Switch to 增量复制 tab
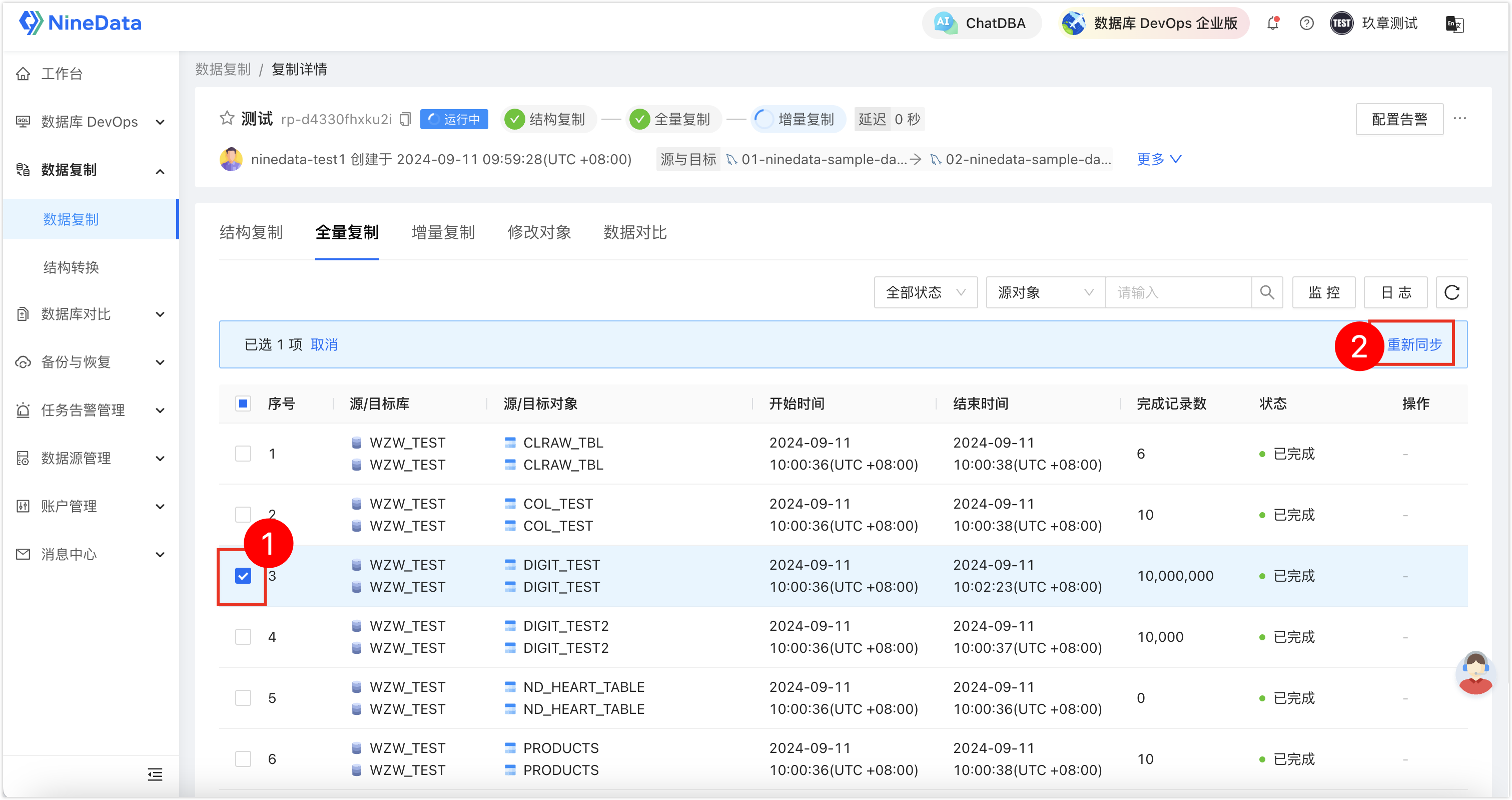 443,233
